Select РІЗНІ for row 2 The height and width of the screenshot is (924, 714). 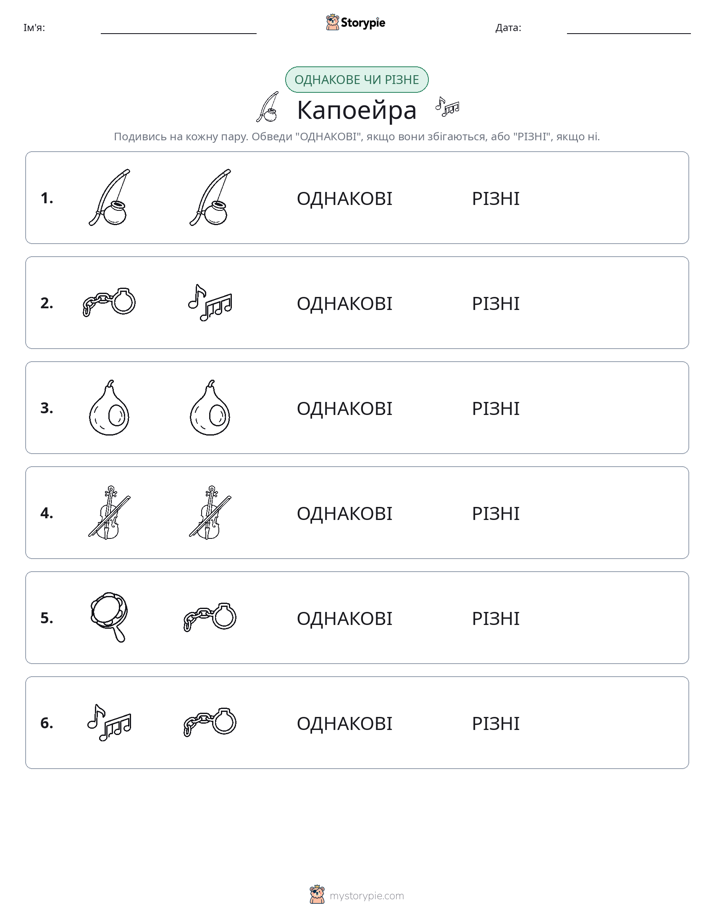click(495, 303)
